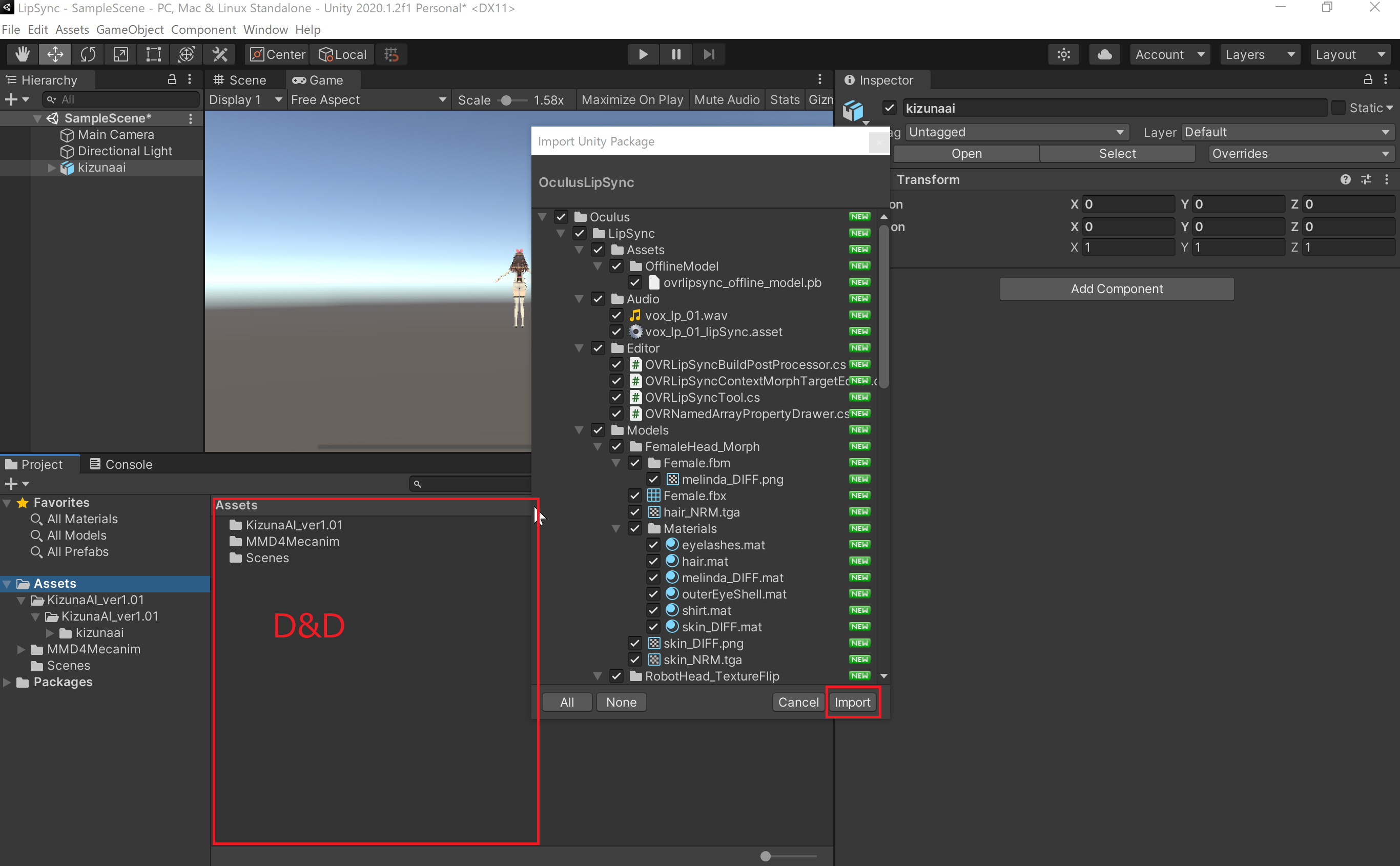The image size is (1400, 866).
Task: Uncheck the OfflineModel folder checkbox
Action: point(616,266)
